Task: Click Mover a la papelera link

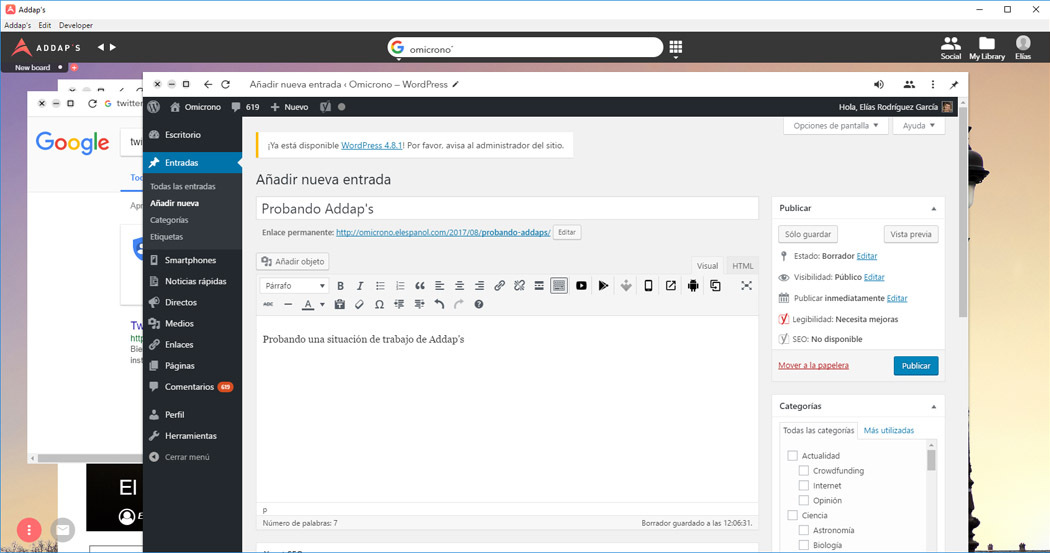Action: pyautogui.click(x=813, y=366)
